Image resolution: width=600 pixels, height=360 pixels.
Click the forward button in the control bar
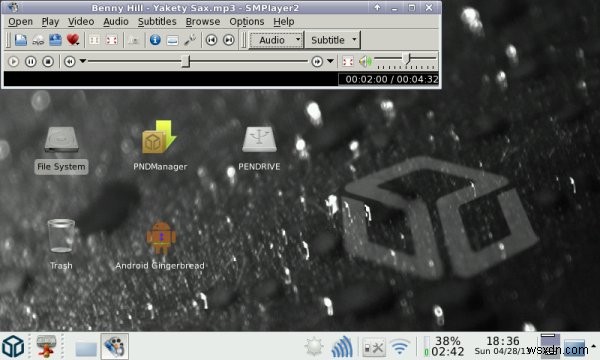point(317,61)
